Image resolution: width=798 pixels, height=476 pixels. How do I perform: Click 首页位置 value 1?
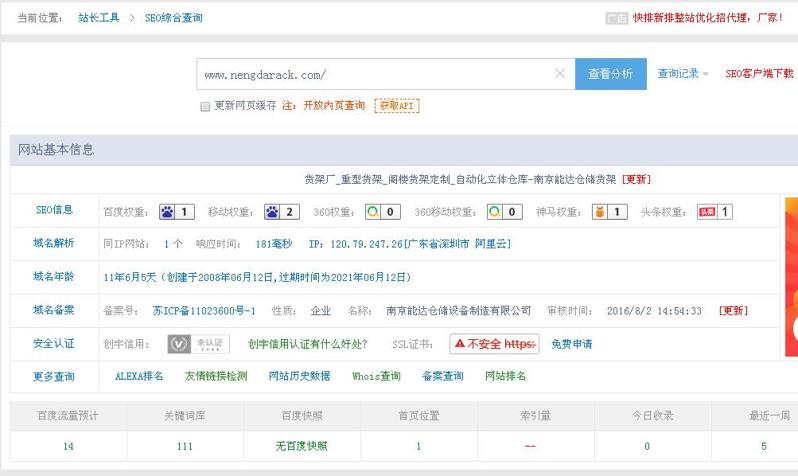tap(419, 446)
